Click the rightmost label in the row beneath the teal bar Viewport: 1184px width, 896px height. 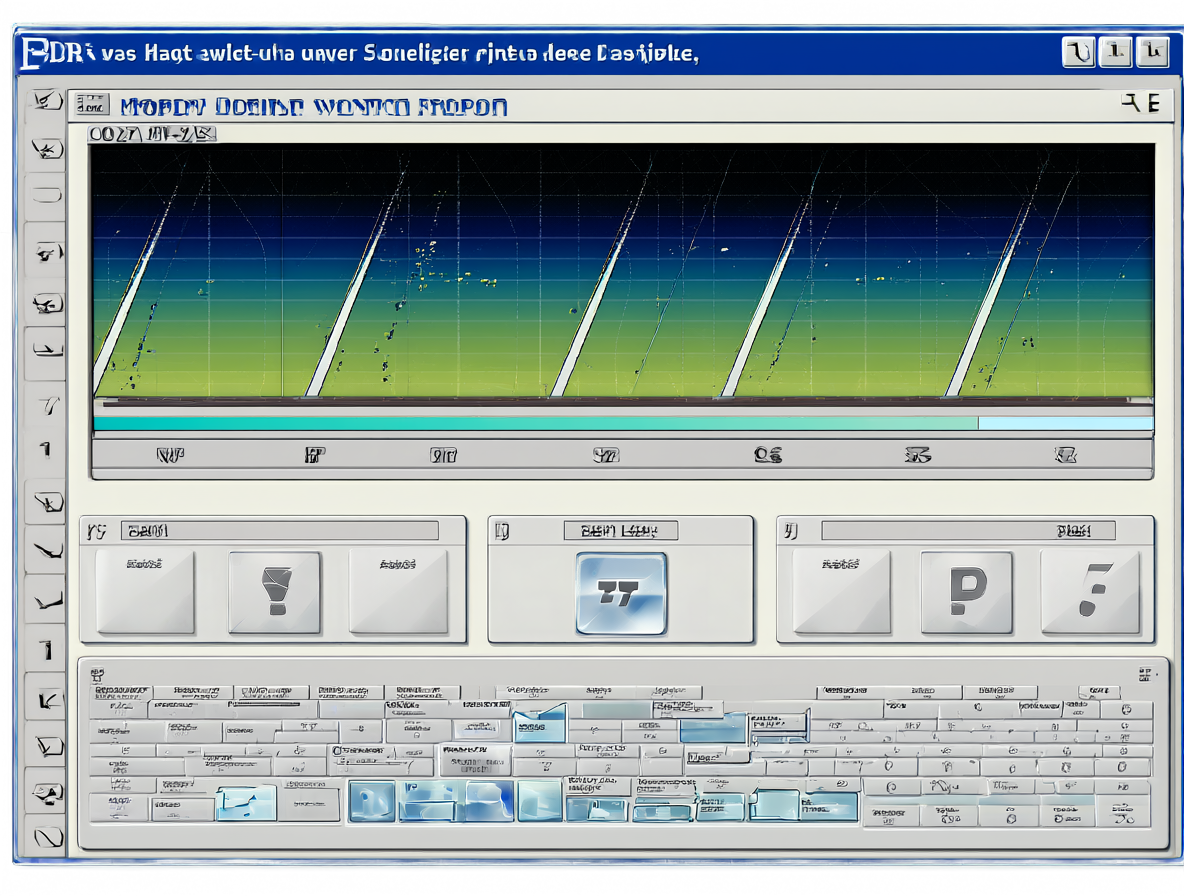(1065, 455)
